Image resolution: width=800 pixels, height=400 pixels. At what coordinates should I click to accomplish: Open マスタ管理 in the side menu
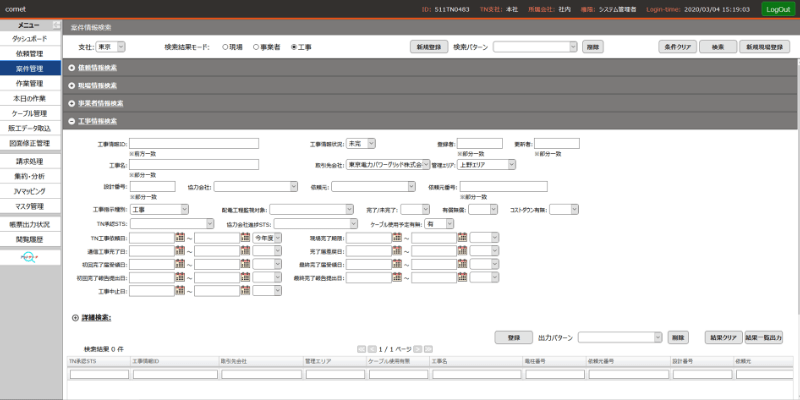pyautogui.click(x=30, y=206)
